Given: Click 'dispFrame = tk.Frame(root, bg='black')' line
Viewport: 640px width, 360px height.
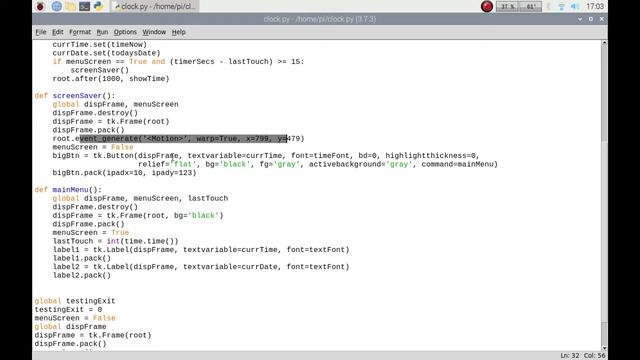Looking at the screenshot, I should tap(138, 215).
